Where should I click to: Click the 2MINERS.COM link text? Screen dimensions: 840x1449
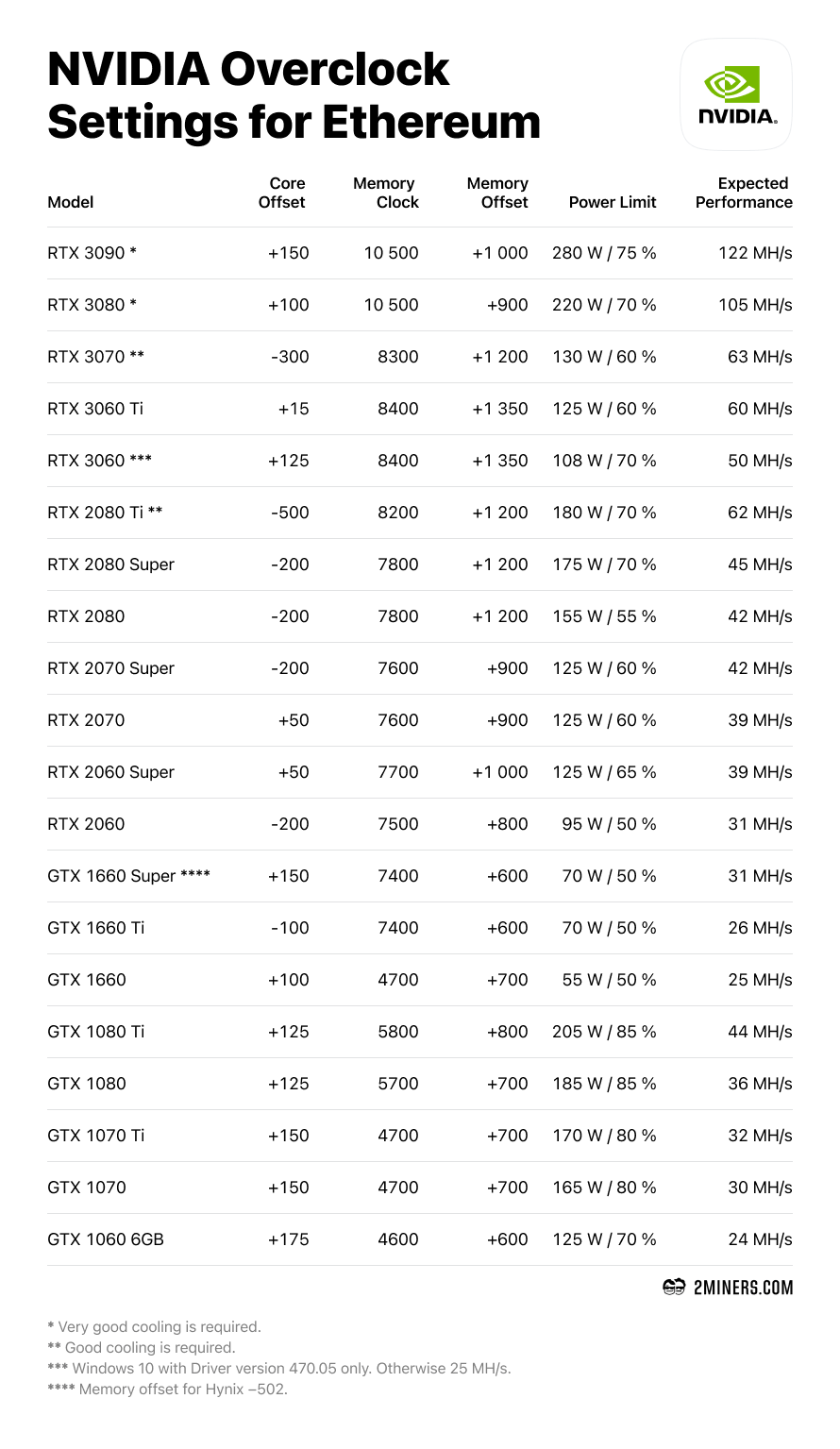742,1288
